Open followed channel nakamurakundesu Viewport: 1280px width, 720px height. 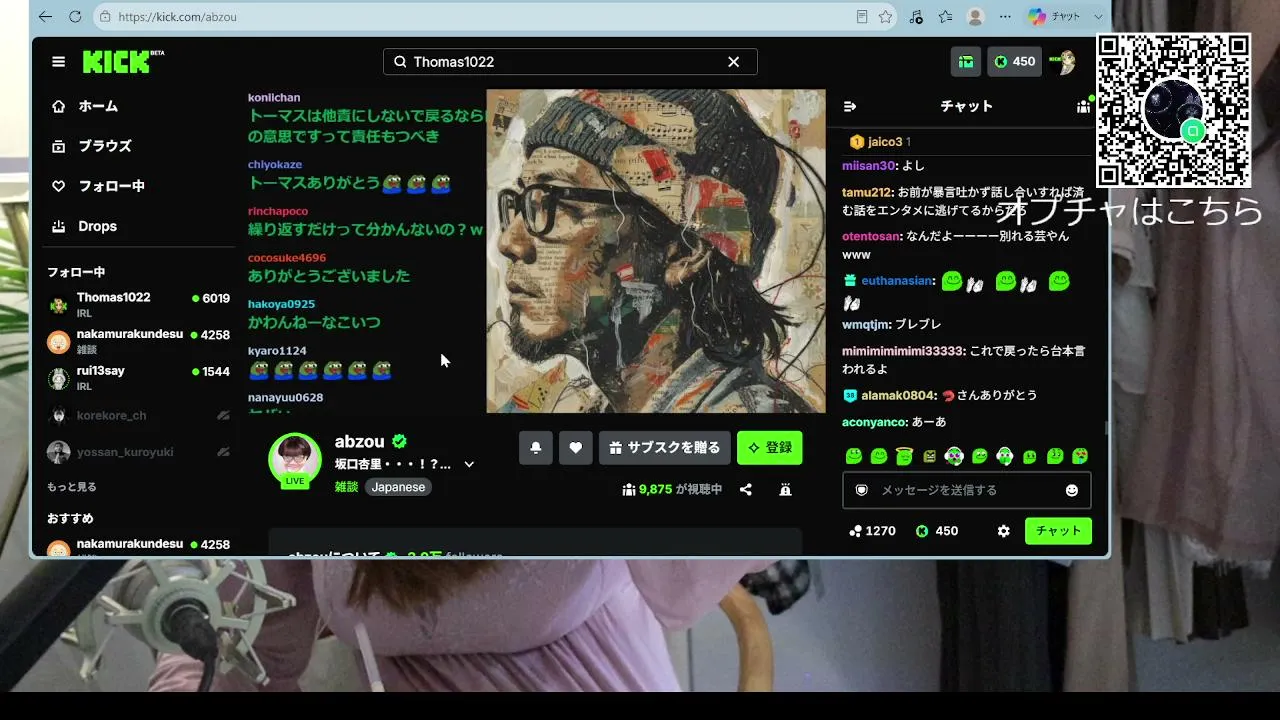139,341
